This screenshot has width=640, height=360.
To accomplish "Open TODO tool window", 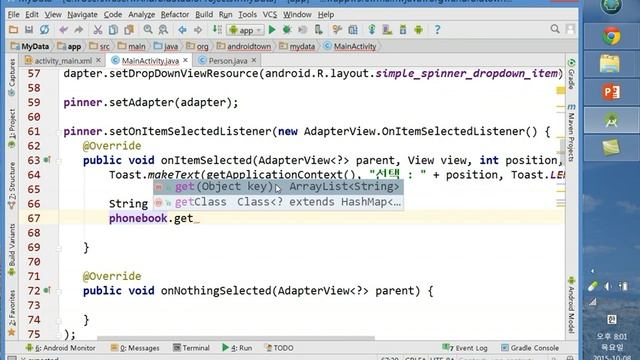I will point(279,348).
